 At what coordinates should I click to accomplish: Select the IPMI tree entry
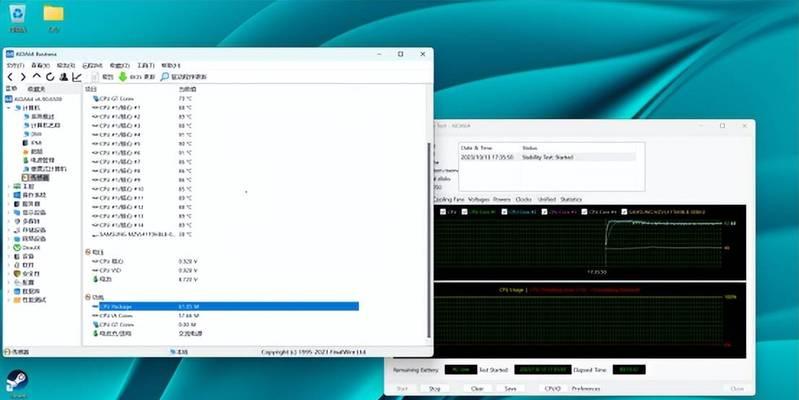tap(33, 143)
